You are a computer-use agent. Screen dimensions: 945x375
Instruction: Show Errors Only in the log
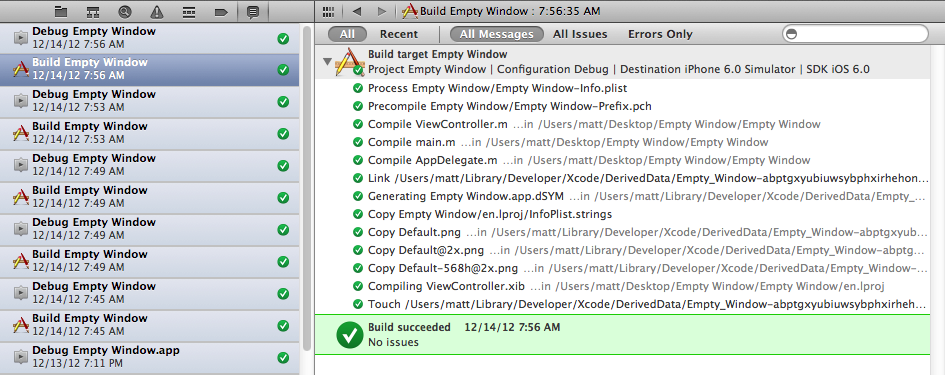660,34
